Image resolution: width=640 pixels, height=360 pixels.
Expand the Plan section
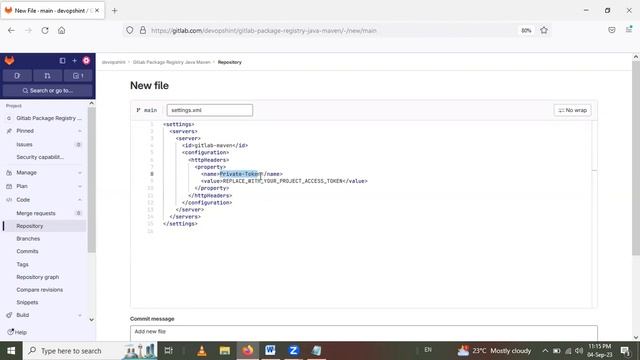44,186
